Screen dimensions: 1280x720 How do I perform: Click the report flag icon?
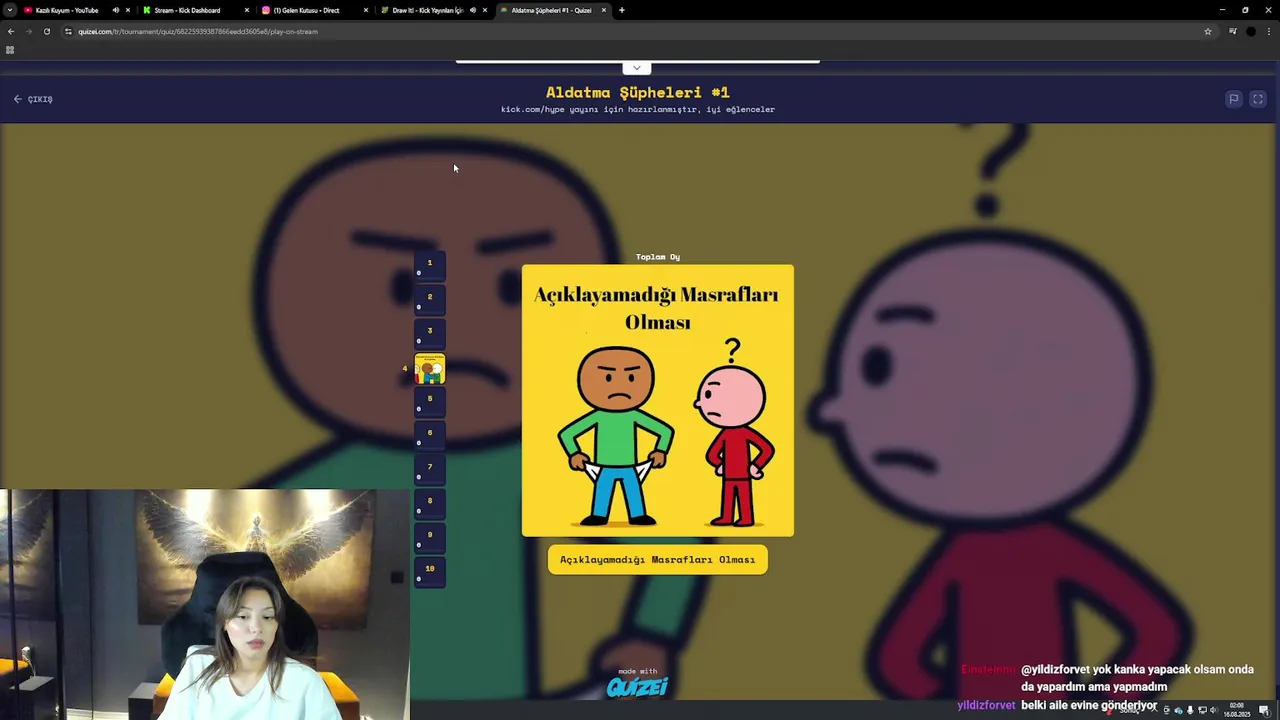pos(1234,99)
